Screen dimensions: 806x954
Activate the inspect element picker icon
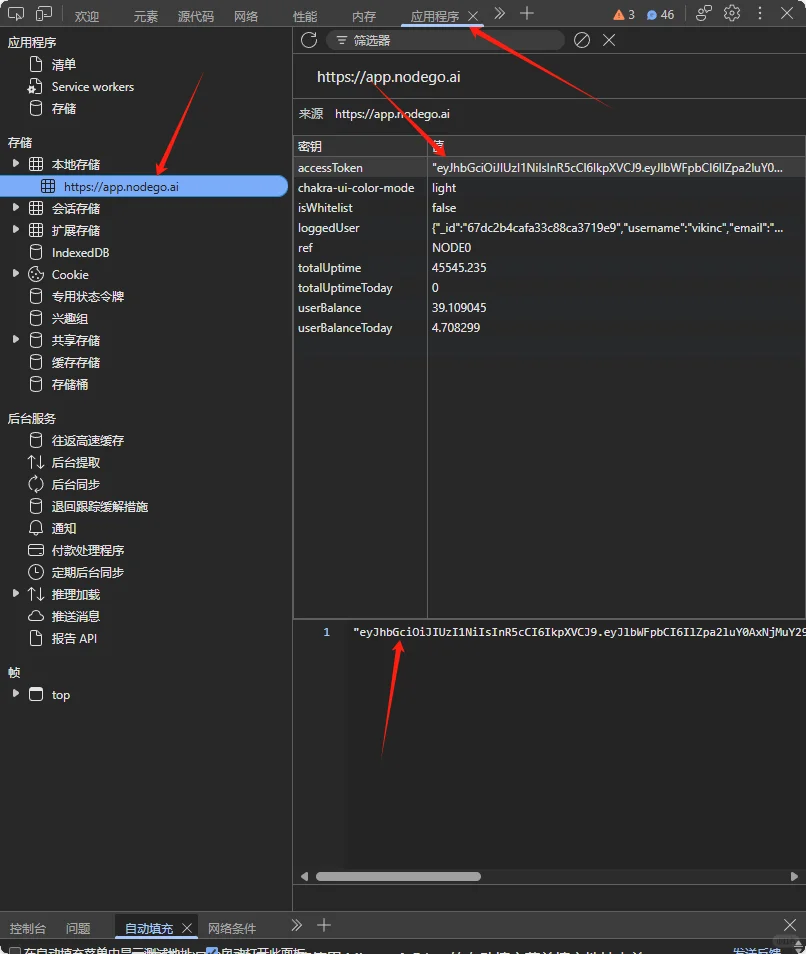16,13
